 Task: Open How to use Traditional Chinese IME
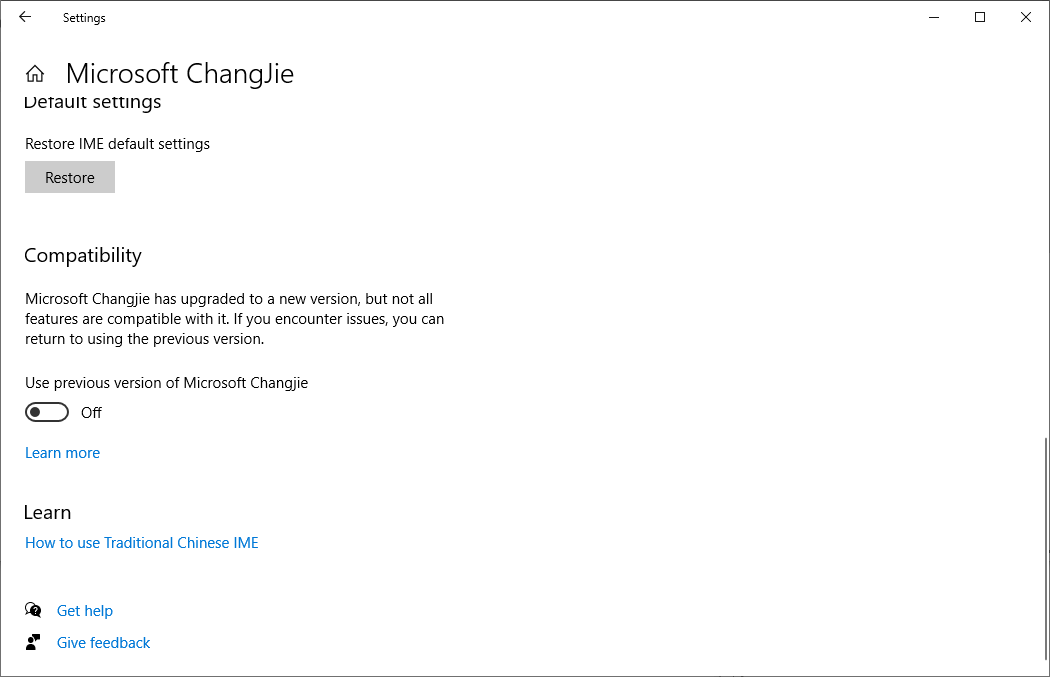point(141,543)
